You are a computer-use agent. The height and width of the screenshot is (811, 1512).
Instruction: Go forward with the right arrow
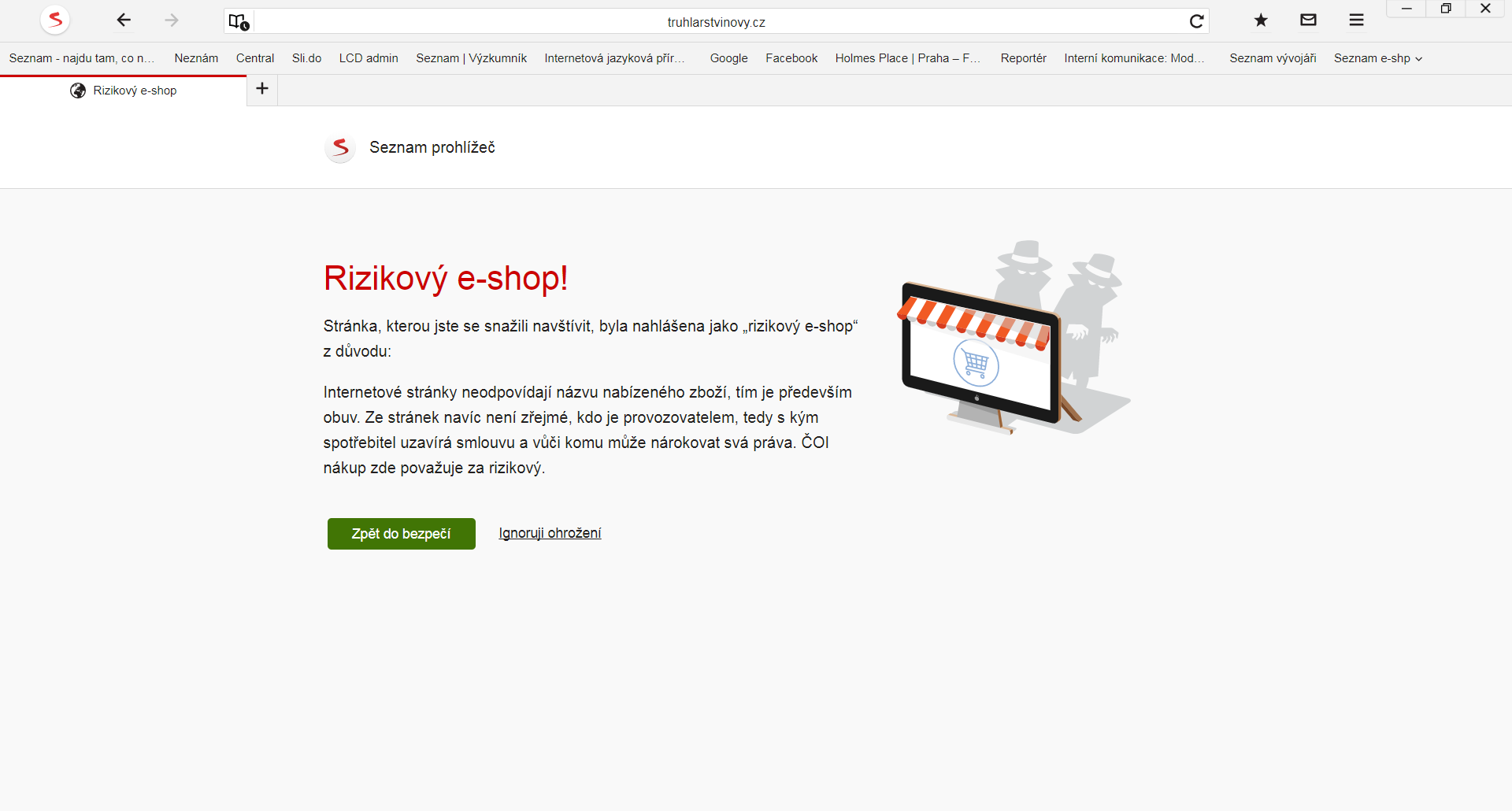(172, 20)
